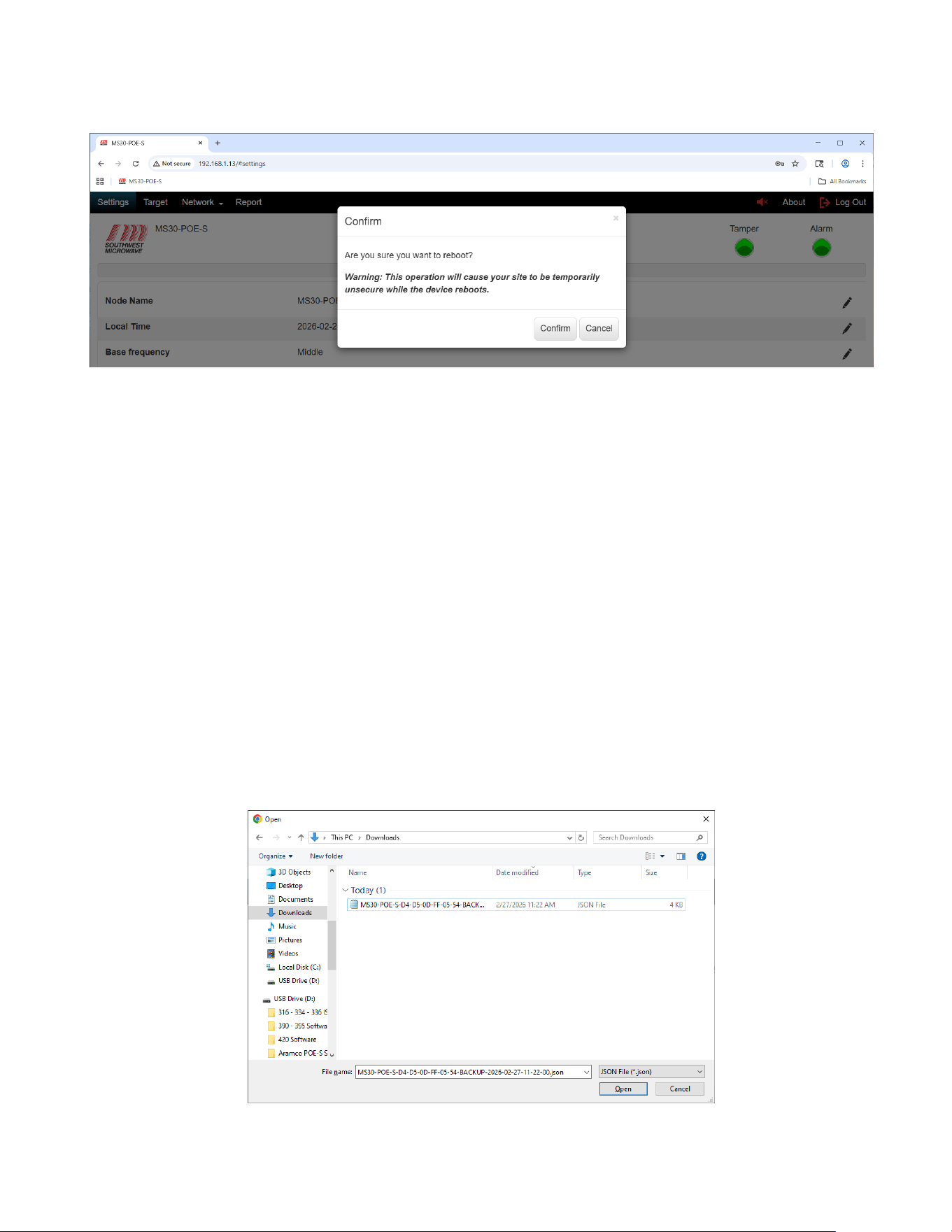Cancel the reboot confirmation dialog
The width and height of the screenshot is (952, 1232).
pos(599,328)
